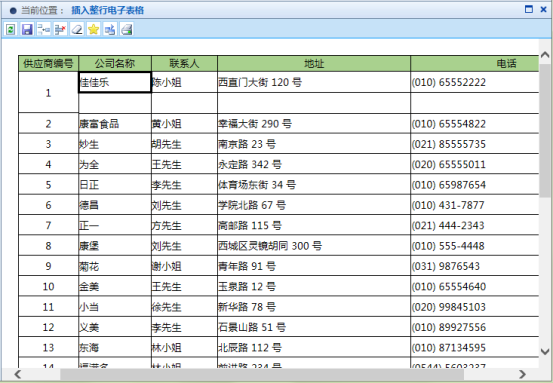This screenshot has width=553, height=383.
Task: Select the cell 妙生
Action: click(115, 144)
